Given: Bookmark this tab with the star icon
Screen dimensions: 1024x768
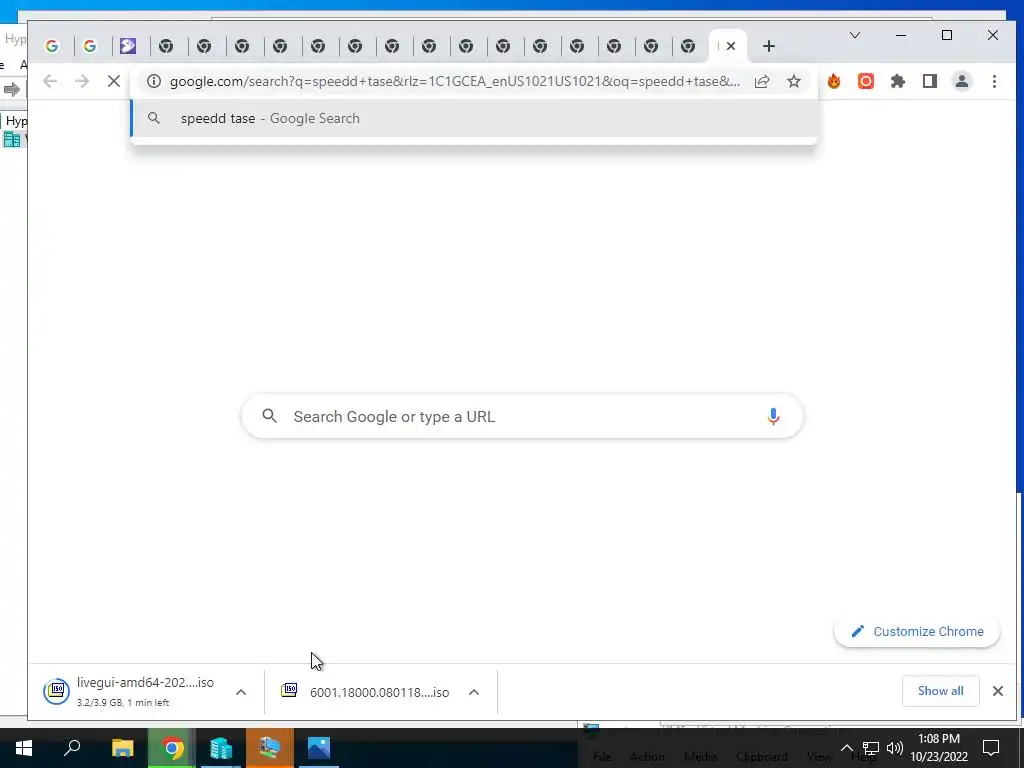Looking at the screenshot, I should coord(793,82).
